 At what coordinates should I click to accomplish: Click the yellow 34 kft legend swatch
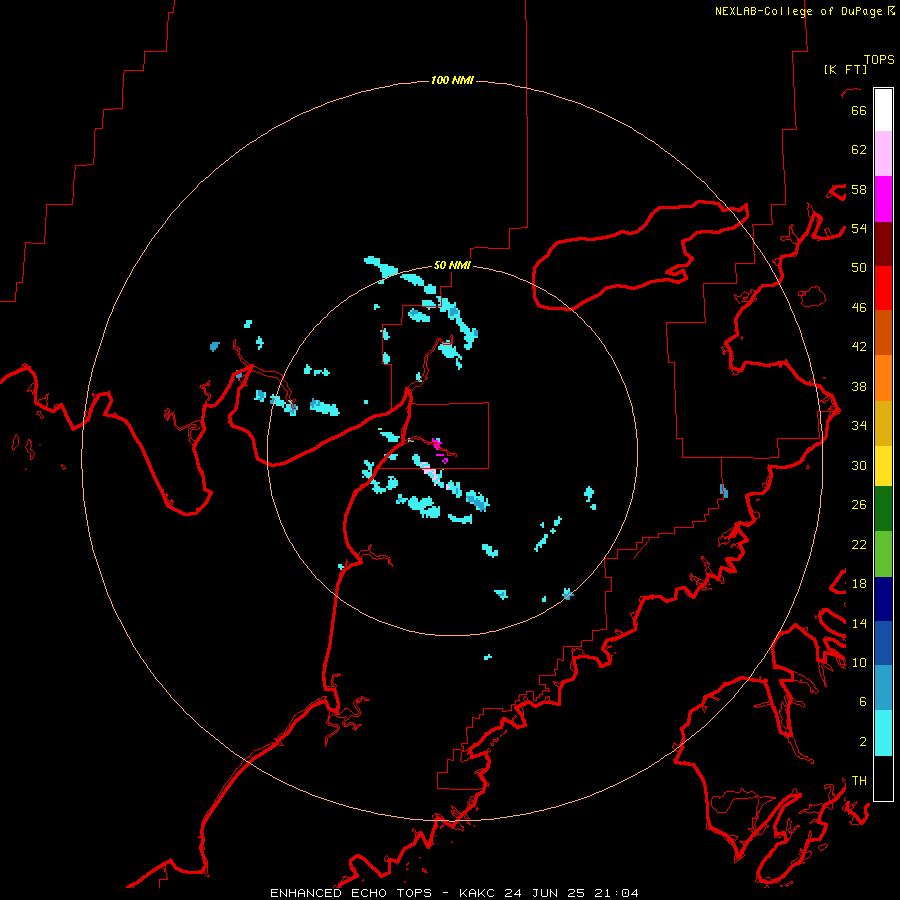[883, 466]
